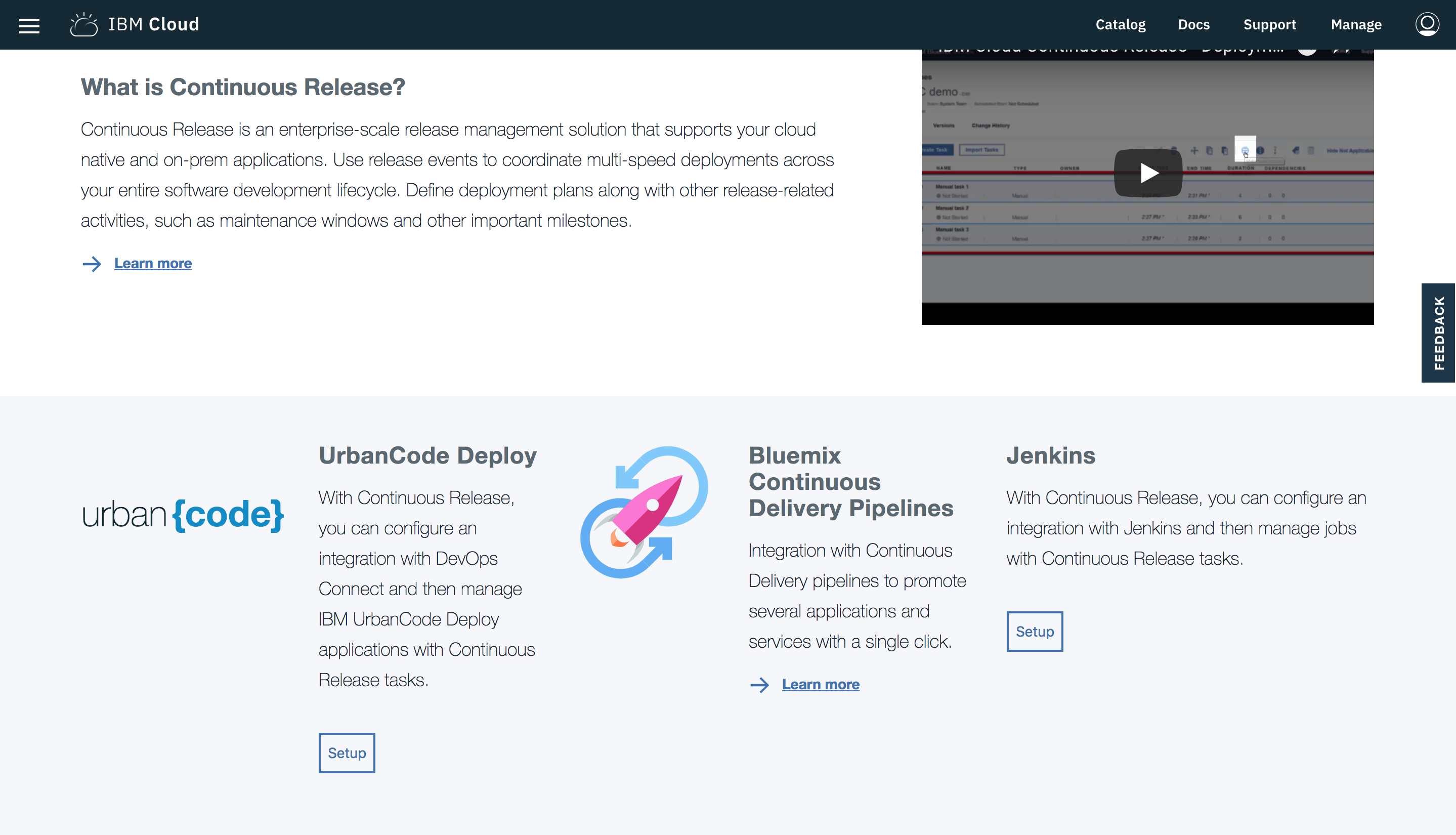
Task: Open the Support menu
Action: click(x=1269, y=25)
